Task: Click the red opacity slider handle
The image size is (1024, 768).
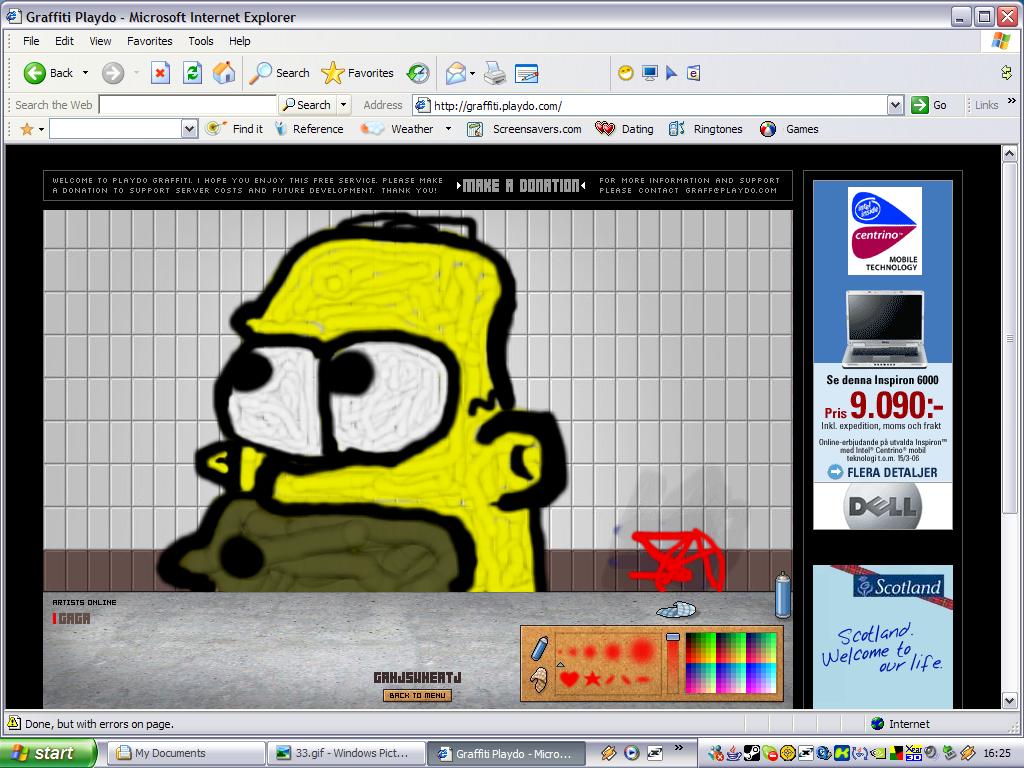Action: pyautogui.click(x=673, y=637)
